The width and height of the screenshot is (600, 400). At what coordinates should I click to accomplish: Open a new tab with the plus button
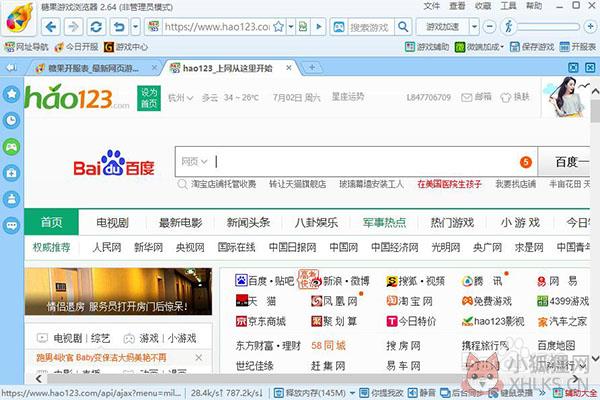312,68
